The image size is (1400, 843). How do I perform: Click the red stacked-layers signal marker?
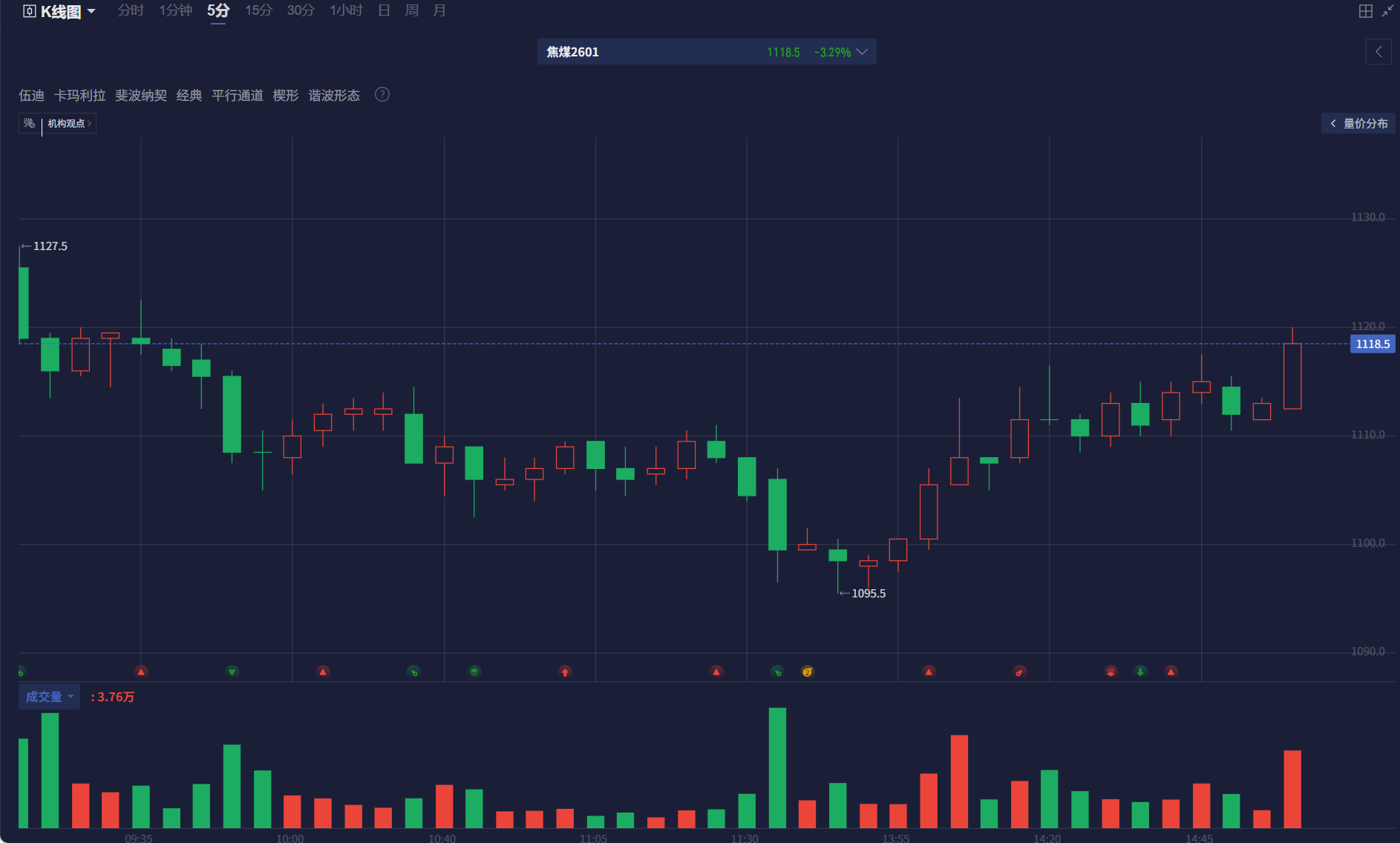point(1110,672)
